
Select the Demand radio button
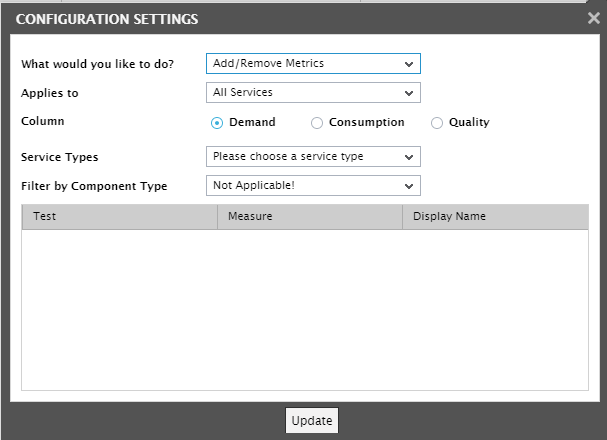click(217, 123)
